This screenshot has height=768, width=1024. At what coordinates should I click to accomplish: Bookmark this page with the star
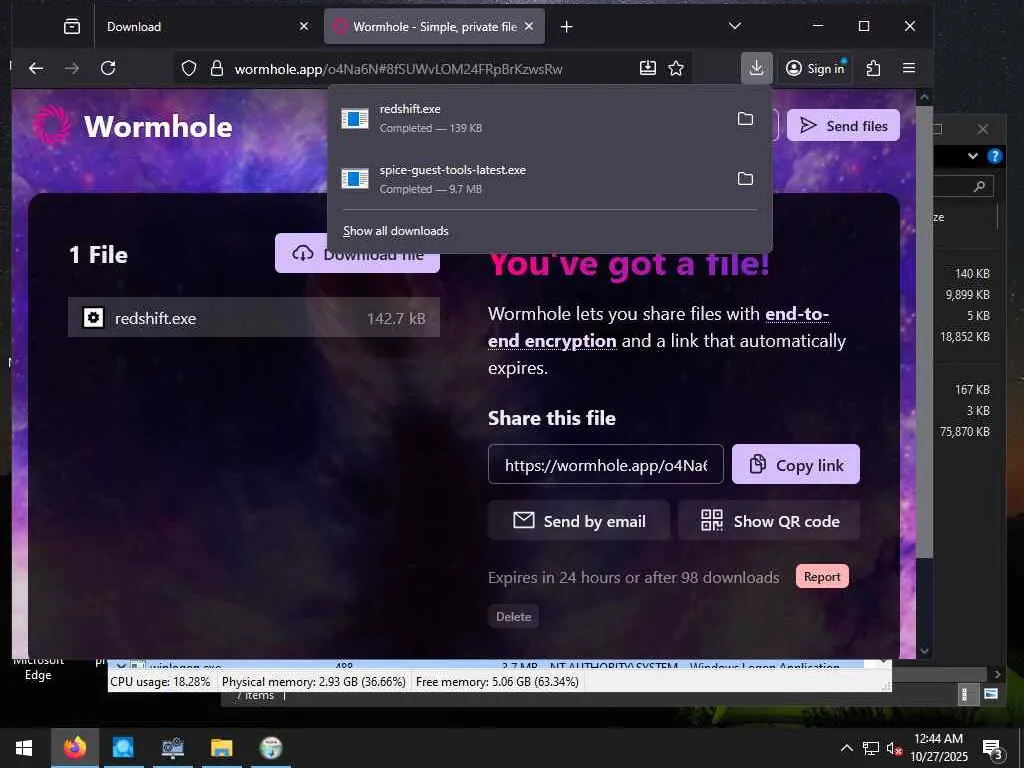[x=676, y=69]
